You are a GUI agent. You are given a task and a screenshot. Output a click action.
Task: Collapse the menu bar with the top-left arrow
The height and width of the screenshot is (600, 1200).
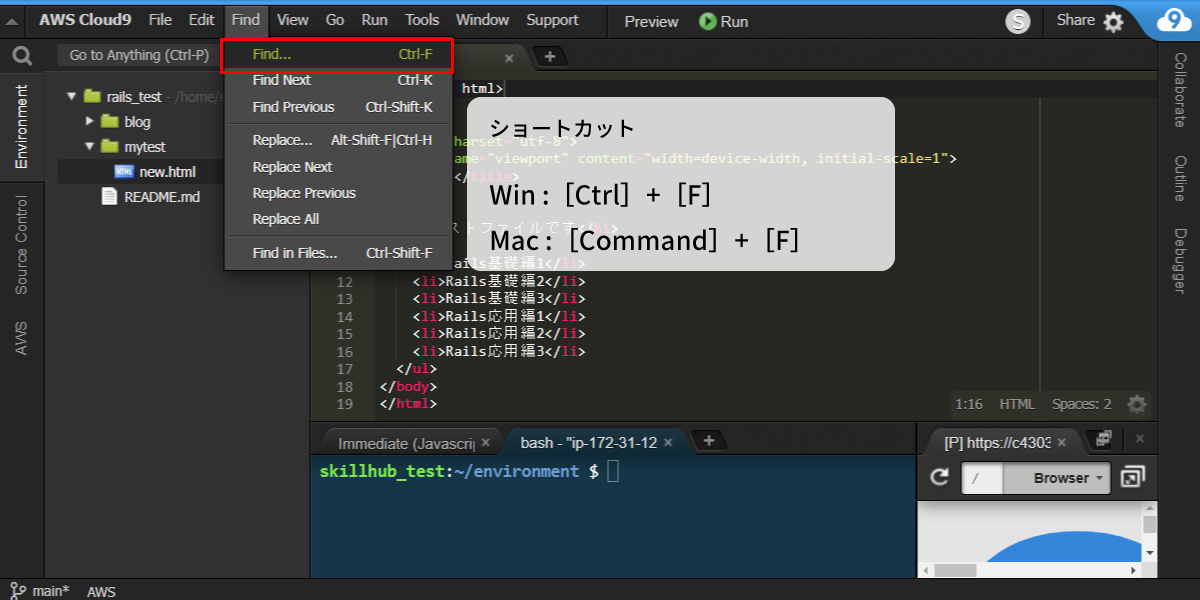(x=13, y=21)
